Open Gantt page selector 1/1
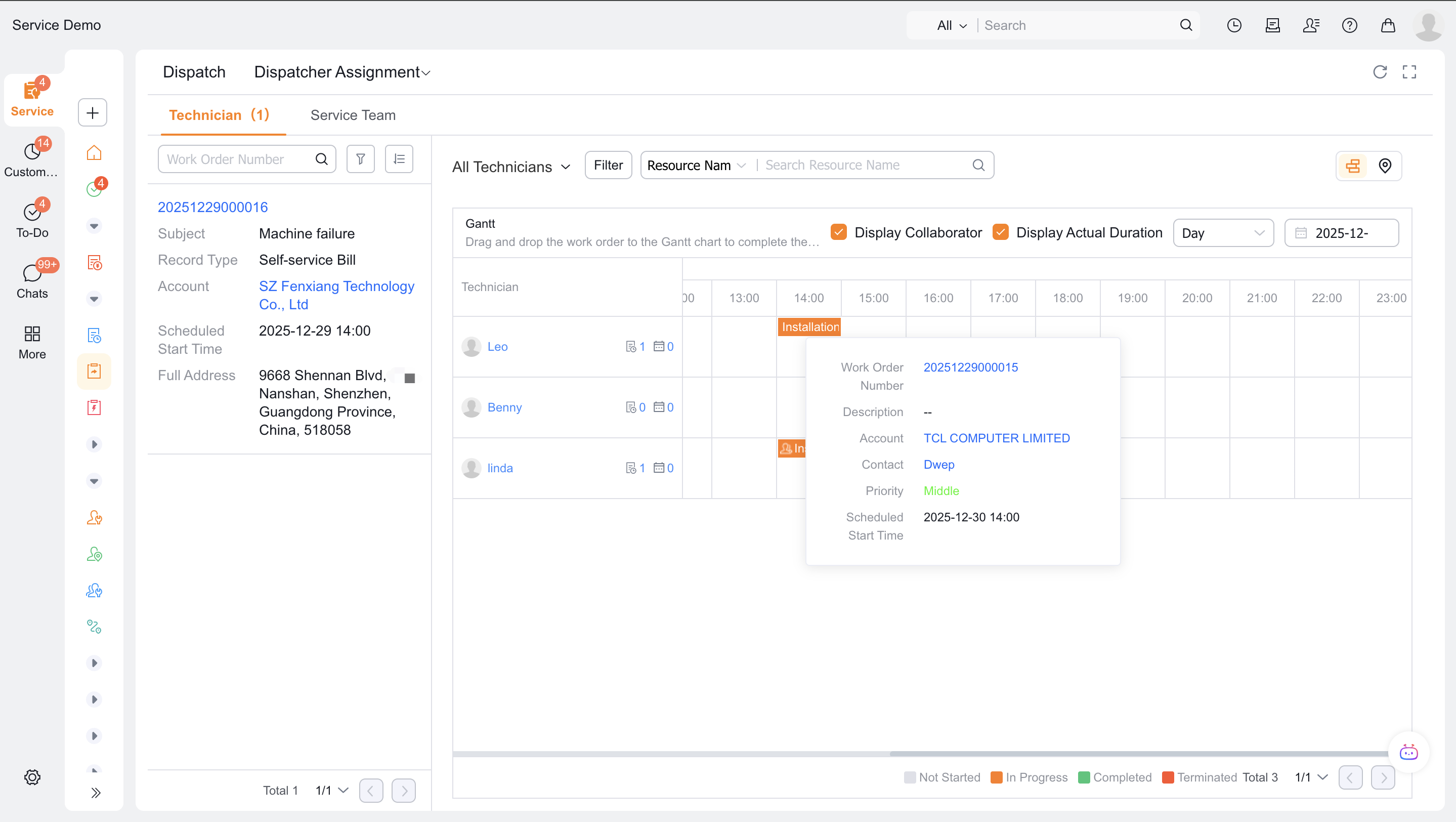1456x822 pixels. tap(1311, 777)
